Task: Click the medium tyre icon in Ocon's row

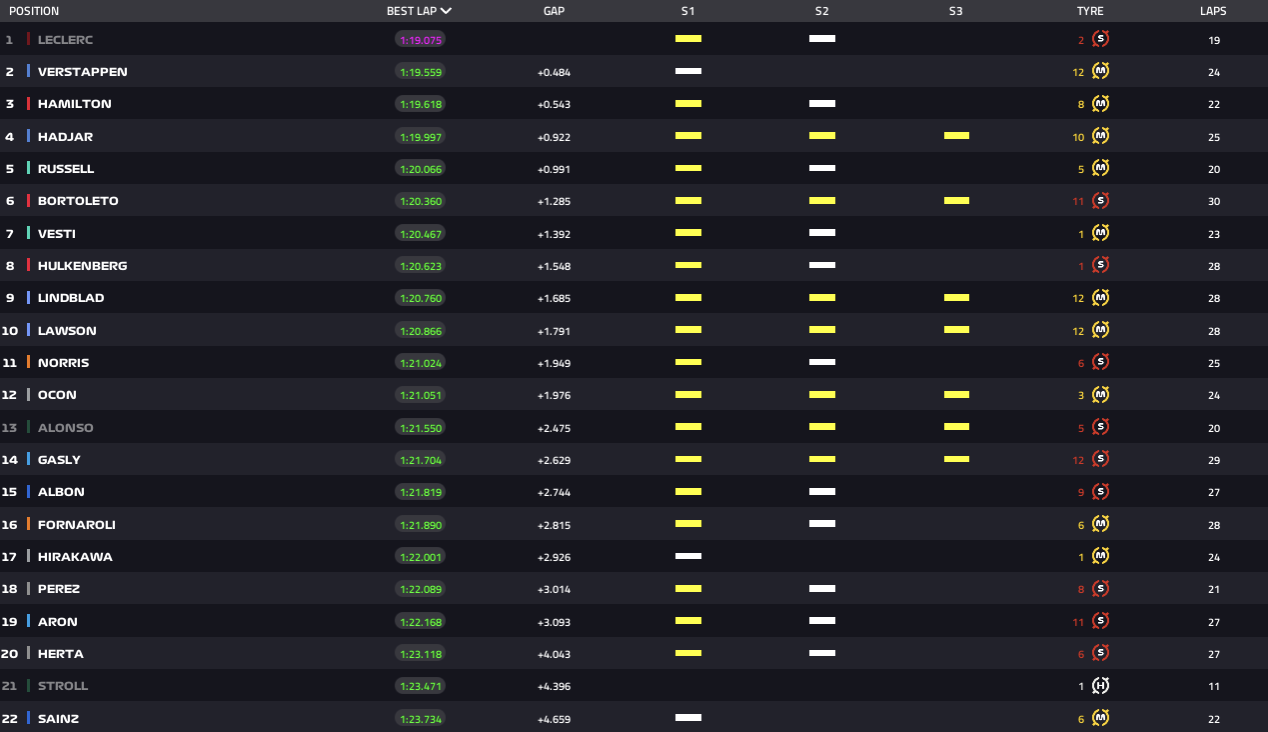Action: (1101, 394)
